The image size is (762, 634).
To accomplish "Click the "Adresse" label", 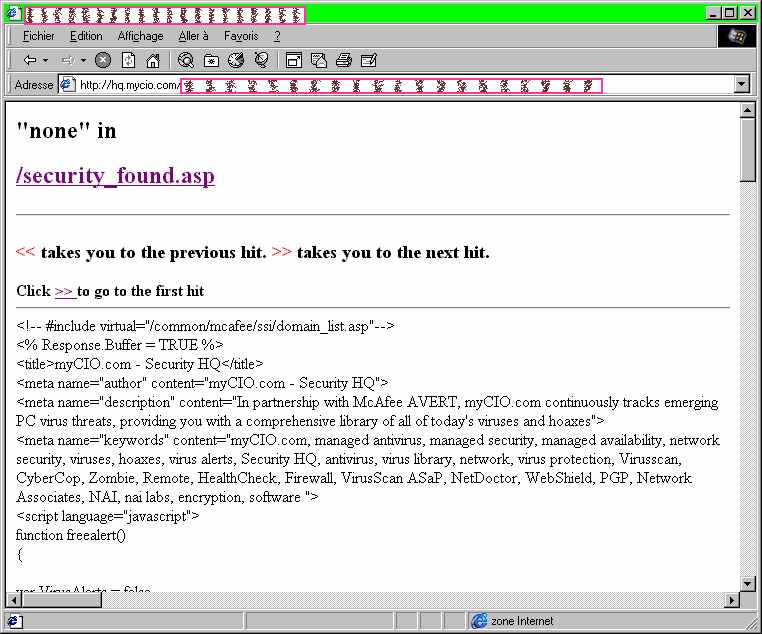I will pyautogui.click(x=34, y=85).
